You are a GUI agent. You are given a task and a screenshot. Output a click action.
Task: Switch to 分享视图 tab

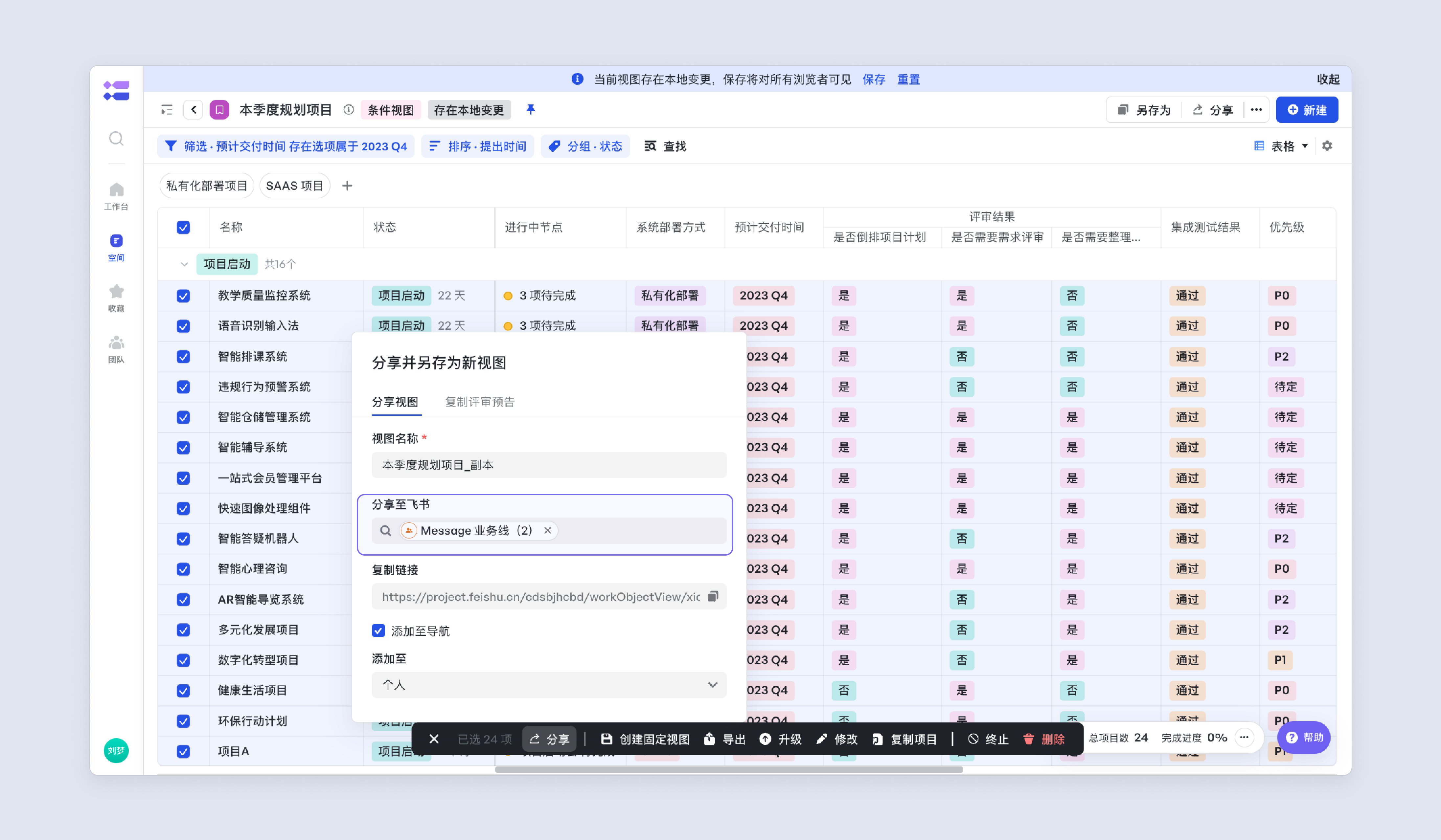[395, 402]
